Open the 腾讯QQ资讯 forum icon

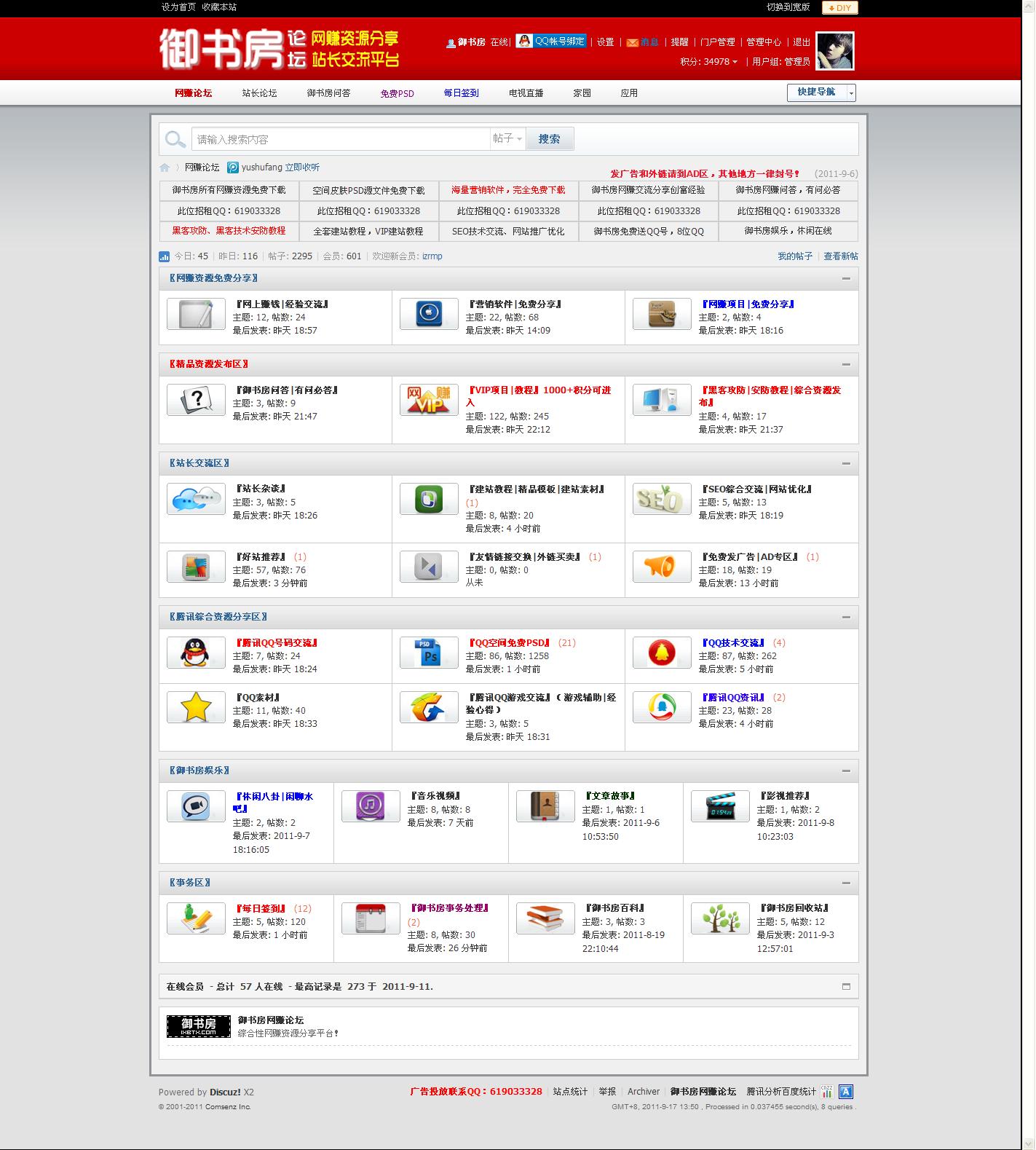coord(662,707)
